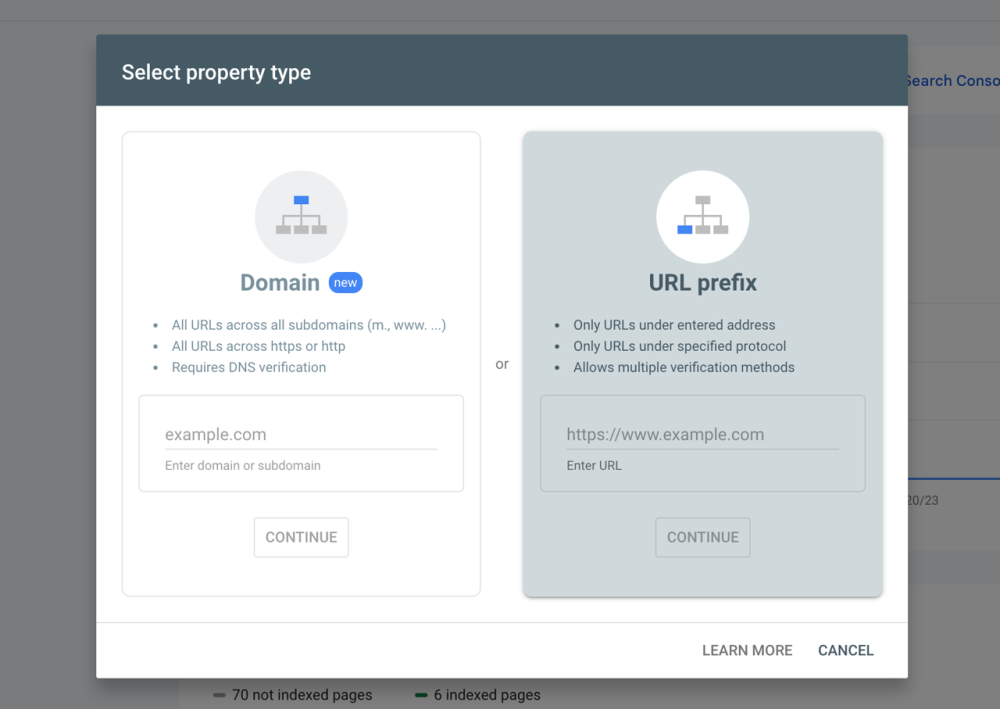
Task: Click the "Enter domain or subdomain" helper label
Action: click(x=243, y=465)
